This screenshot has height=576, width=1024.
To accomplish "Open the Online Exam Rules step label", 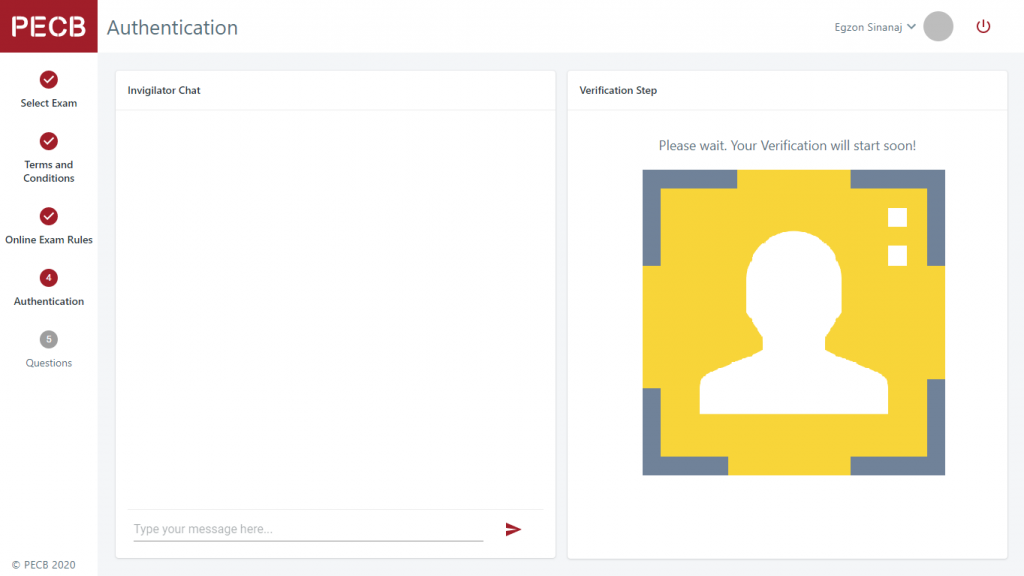I will (49, 240).
